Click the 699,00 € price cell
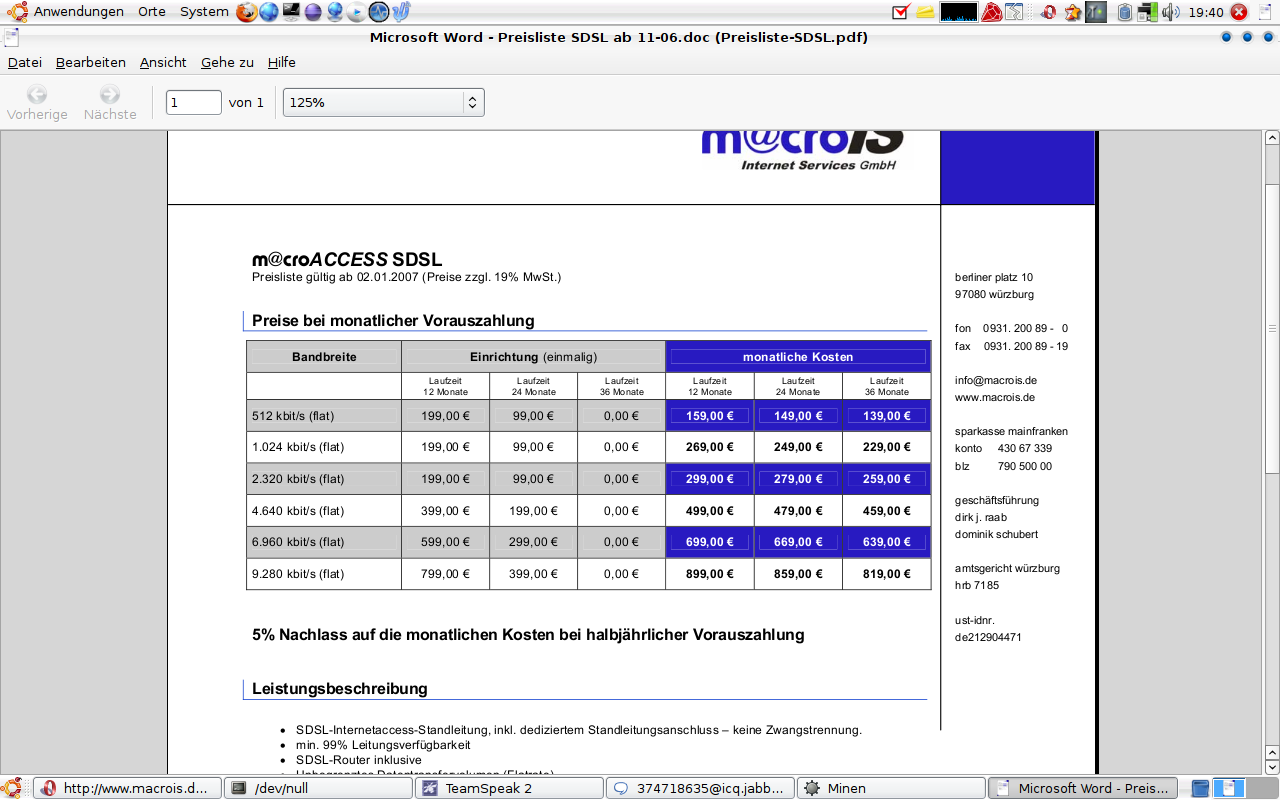 (710, 542)
